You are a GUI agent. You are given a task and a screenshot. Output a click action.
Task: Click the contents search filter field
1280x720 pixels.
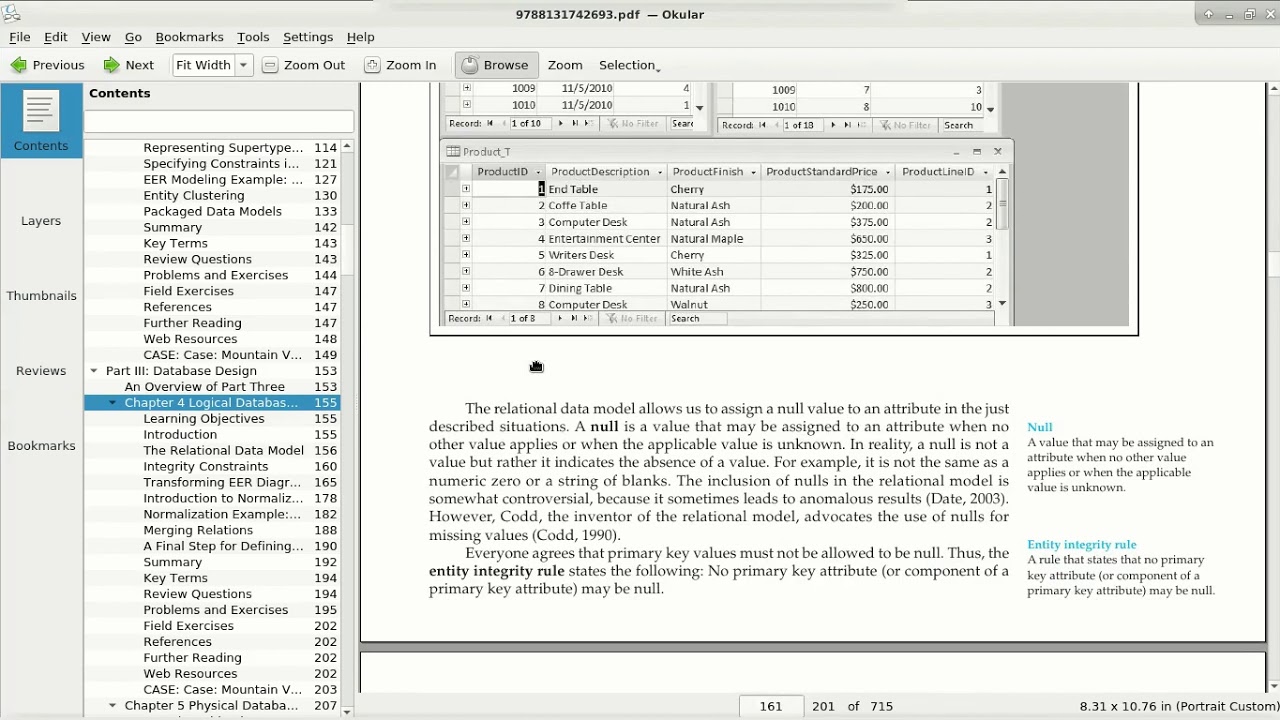click(218, 121)
